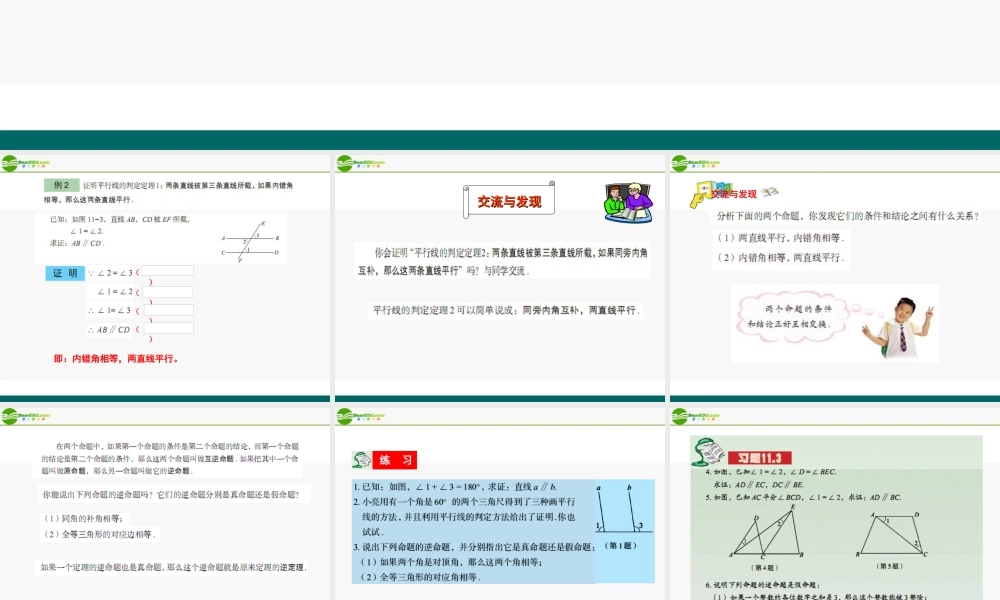Click the blank box after ∠1=∠2

coord(169,291)
